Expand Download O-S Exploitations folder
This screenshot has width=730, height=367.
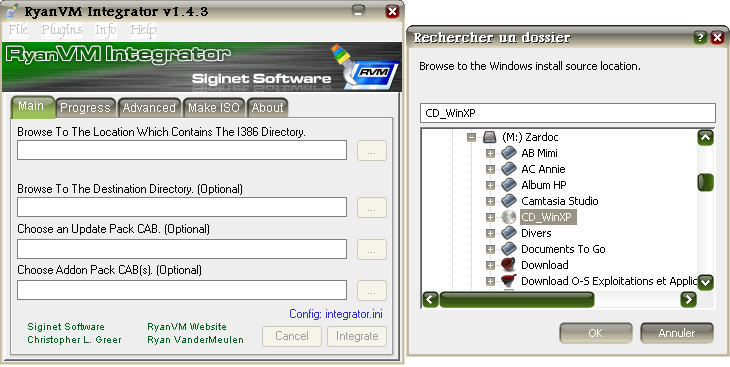click(490, 281)
